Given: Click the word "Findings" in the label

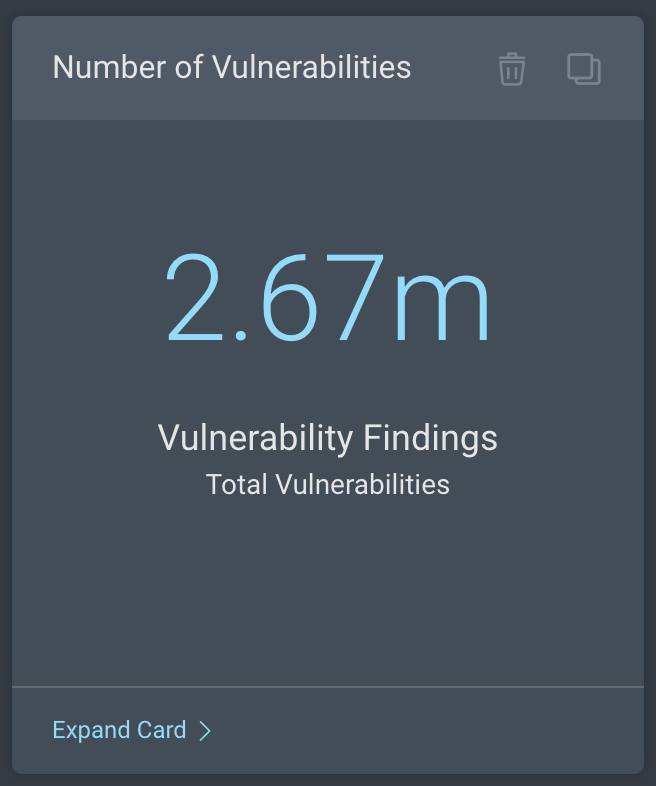Looking at the screenshot, I should pyautogui.click(x=430, y=438).
